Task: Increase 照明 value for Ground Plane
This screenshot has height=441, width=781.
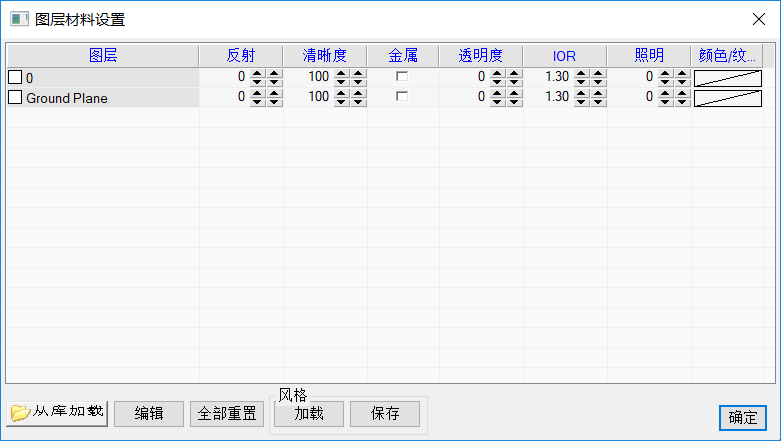Action: tap(665, 93)
